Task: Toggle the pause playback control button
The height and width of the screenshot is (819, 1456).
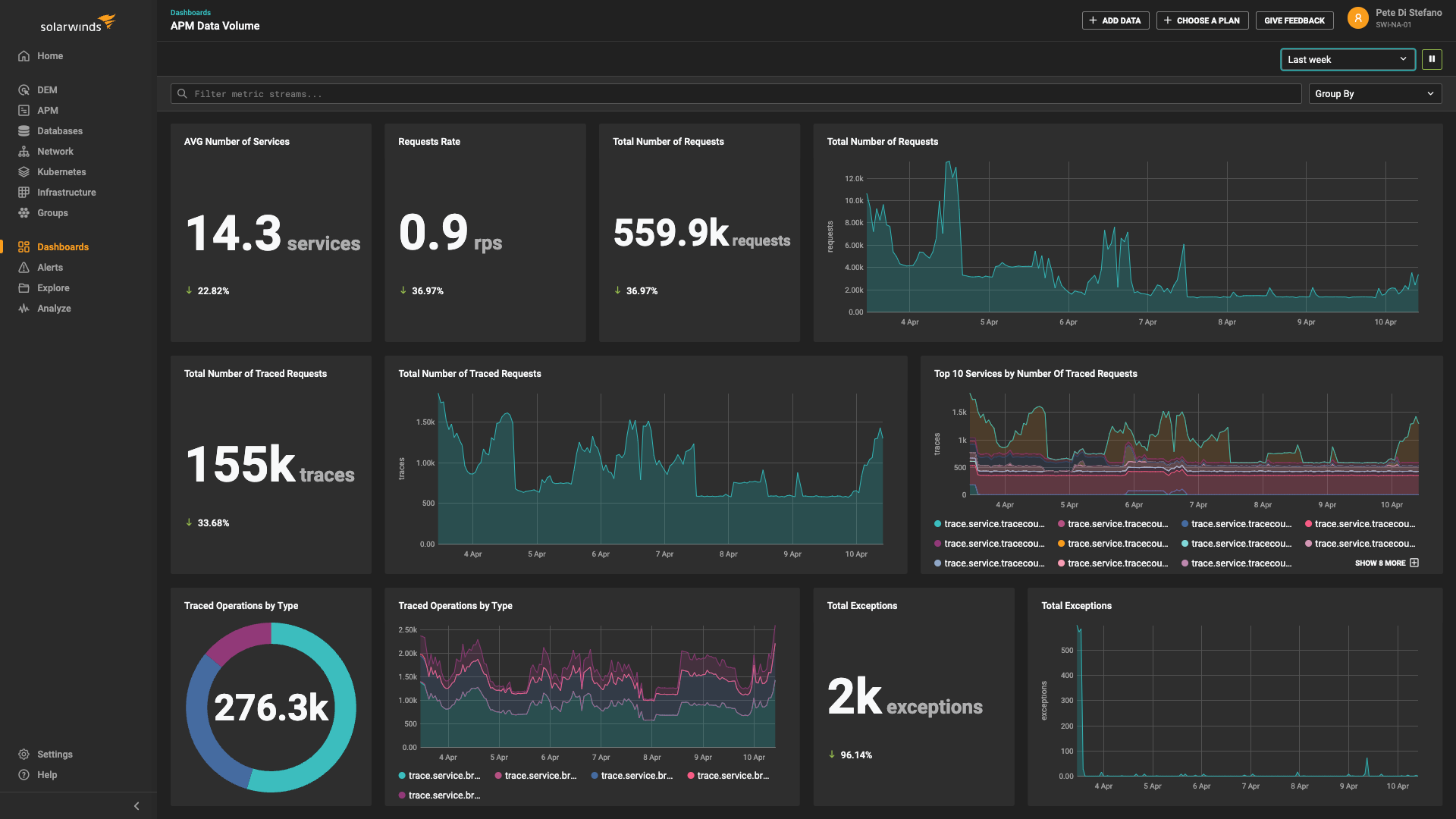Action: click(x=1432, y=59)
